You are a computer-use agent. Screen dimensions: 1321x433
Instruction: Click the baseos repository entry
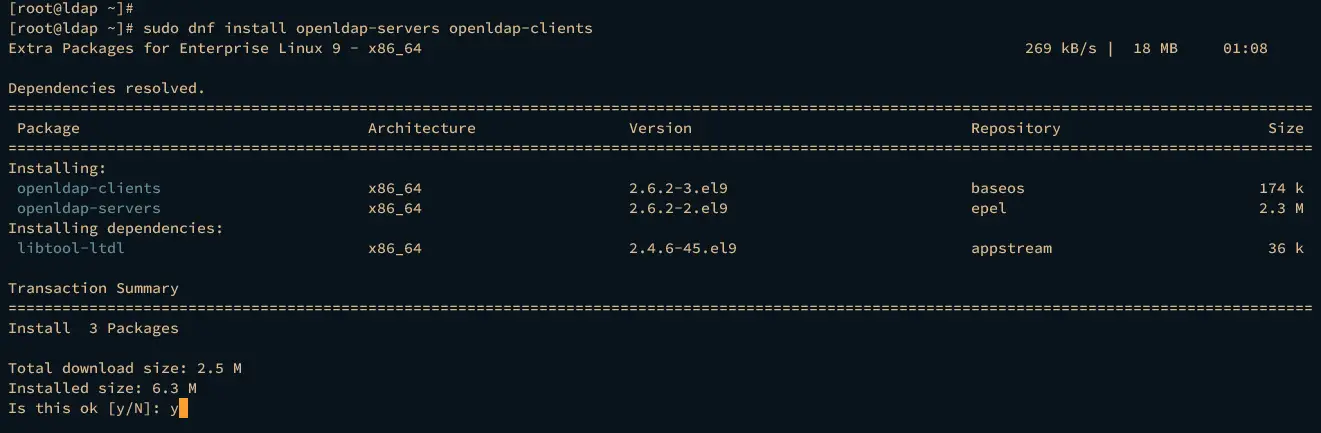[998, 188]
